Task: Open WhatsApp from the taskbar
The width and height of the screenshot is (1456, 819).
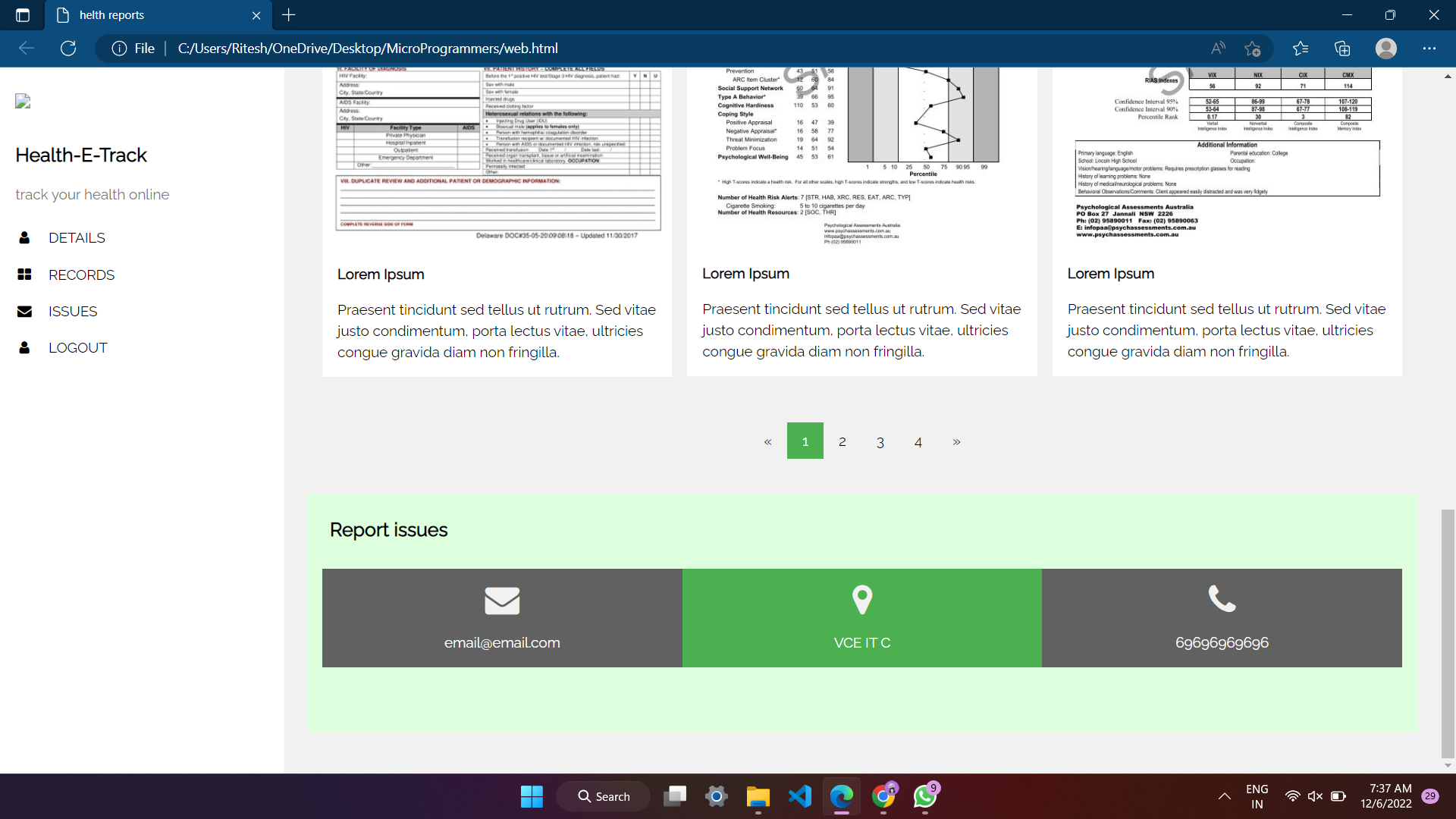Action: (925, 796)
